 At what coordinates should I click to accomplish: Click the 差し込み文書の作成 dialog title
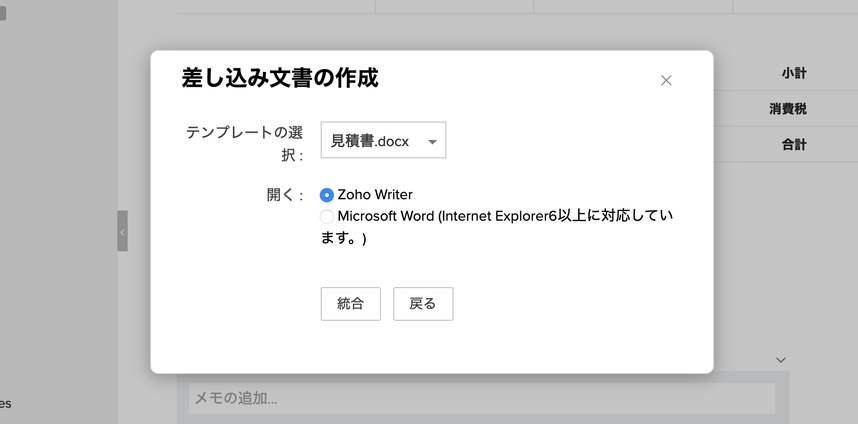coord(280,78)
